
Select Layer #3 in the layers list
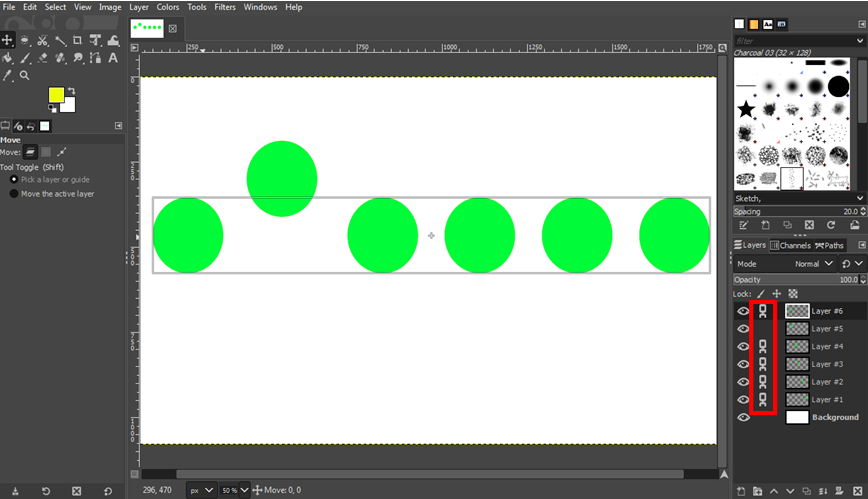pyautogui.click(x=826, y=364)
